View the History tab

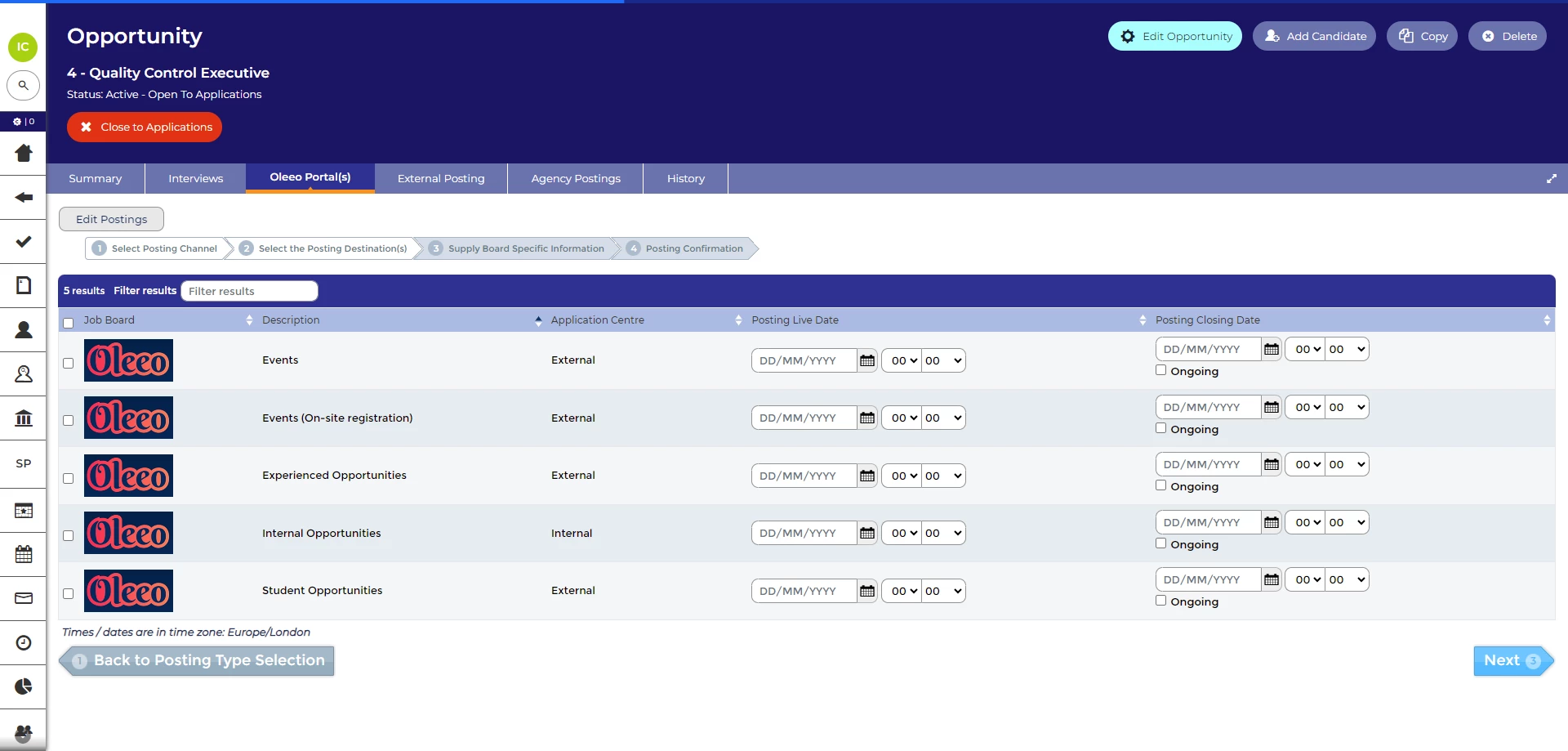(686, 178)
